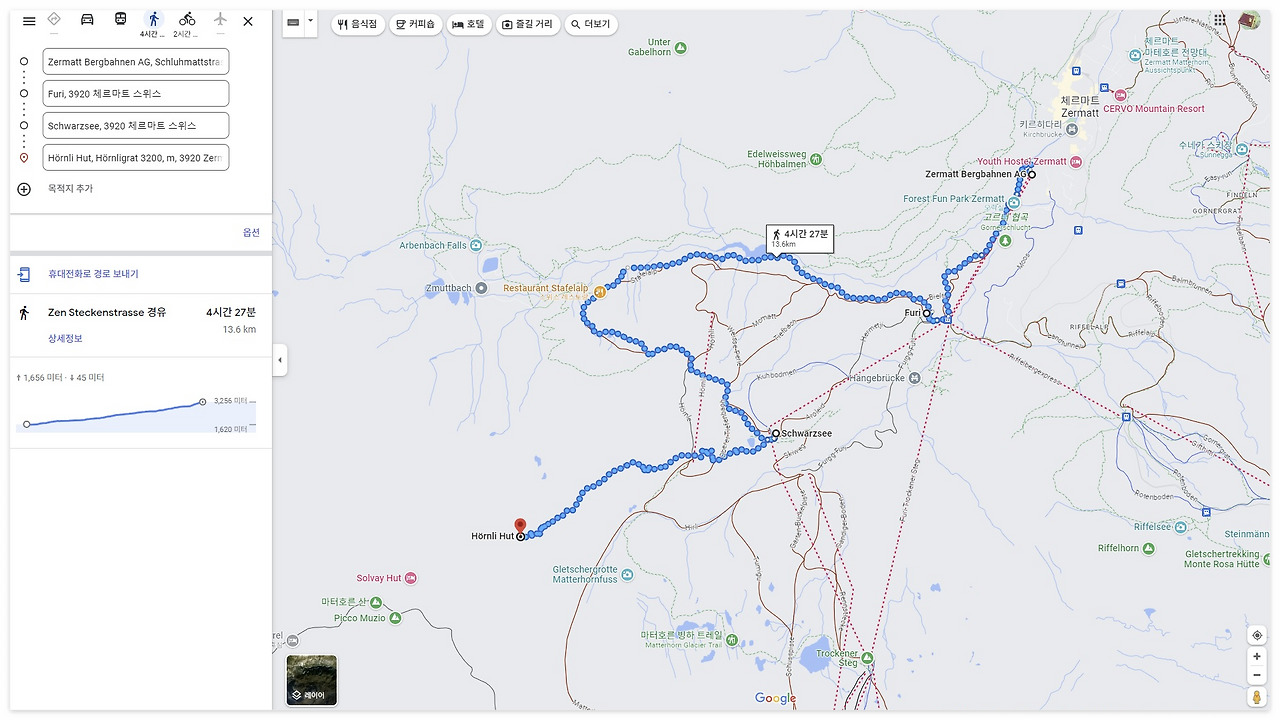The image size is (1280, 720).
Task: Open the input tools dropdown arrow
Action: (x=310, y=22)
